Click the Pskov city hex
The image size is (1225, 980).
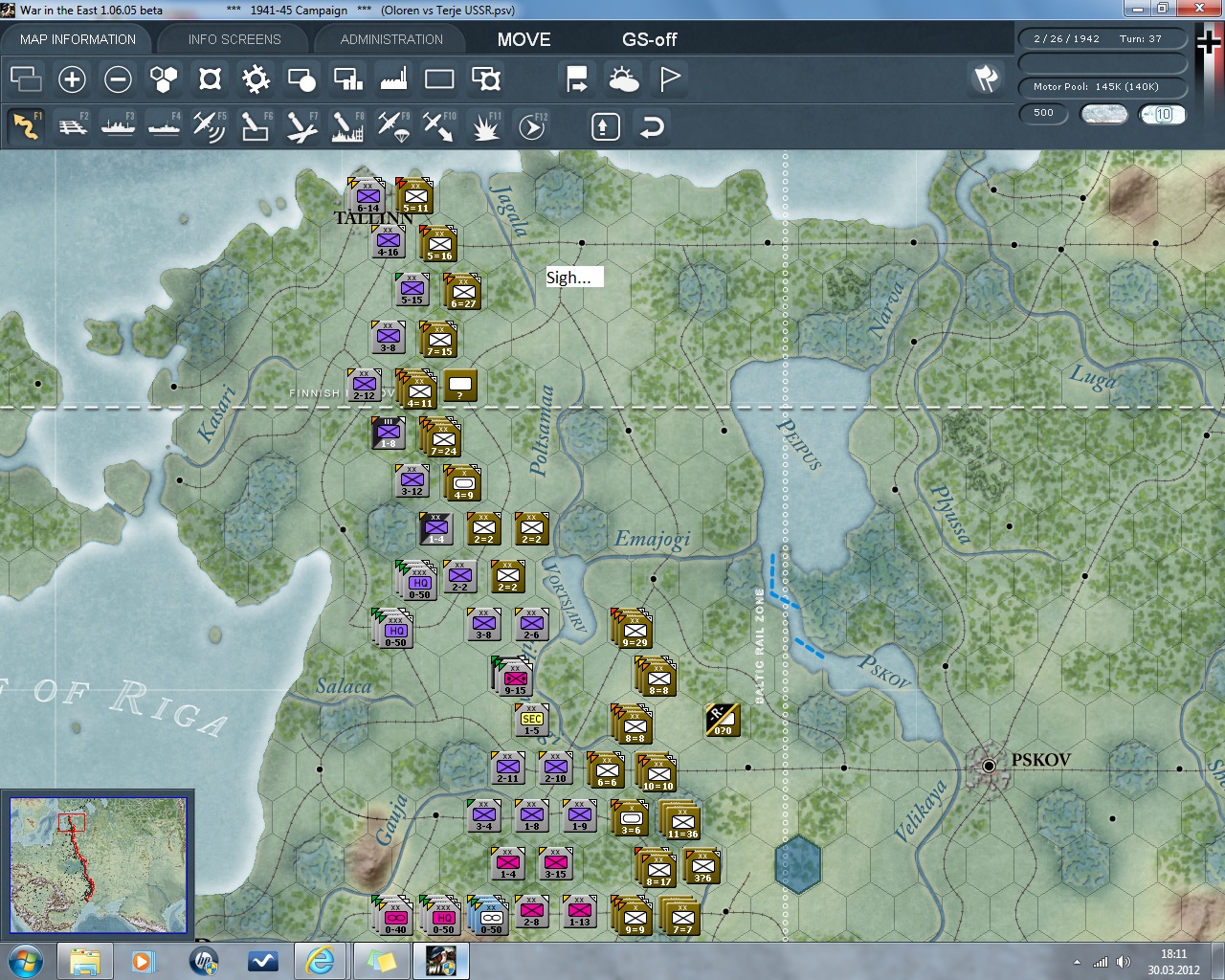pyautogui.click(x=990, y=766)
